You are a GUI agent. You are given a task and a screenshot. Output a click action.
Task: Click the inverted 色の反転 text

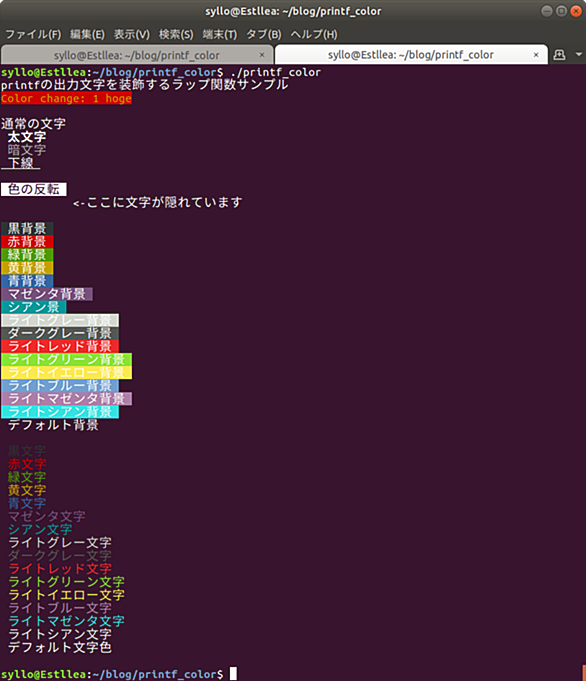tap(34, 189)
